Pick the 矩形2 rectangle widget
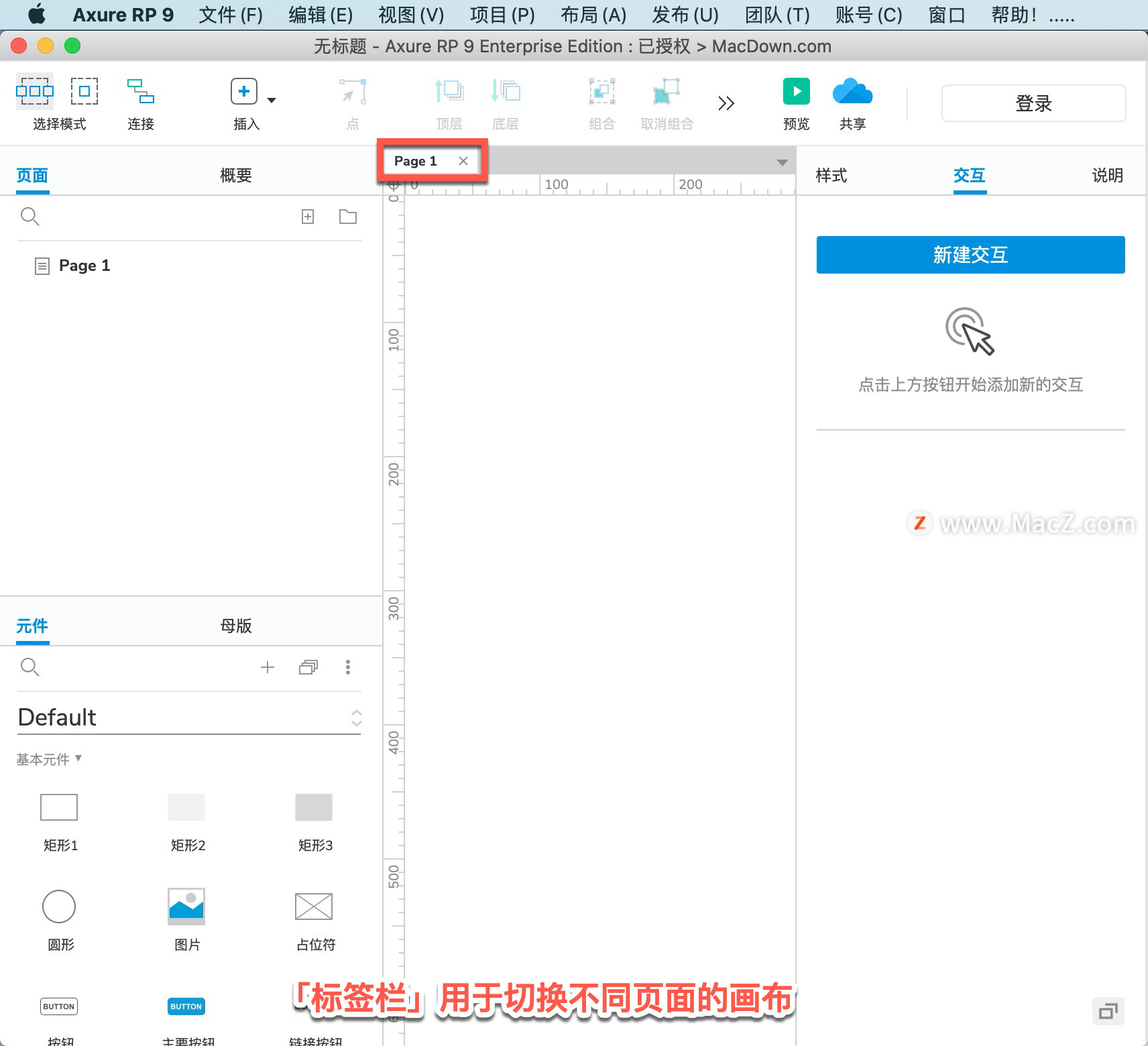This screenshot has height=1046, width=1148. 187,823
